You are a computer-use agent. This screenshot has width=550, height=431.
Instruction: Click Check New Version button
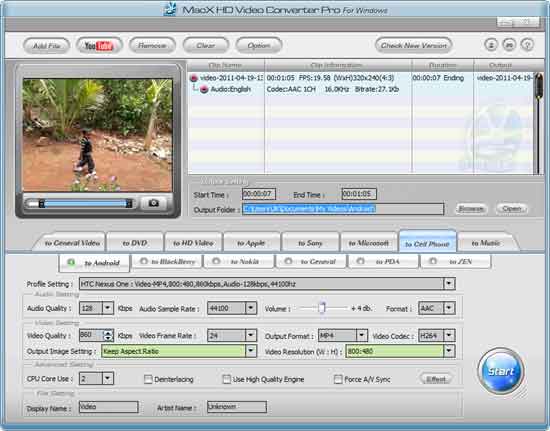[414, 45]
